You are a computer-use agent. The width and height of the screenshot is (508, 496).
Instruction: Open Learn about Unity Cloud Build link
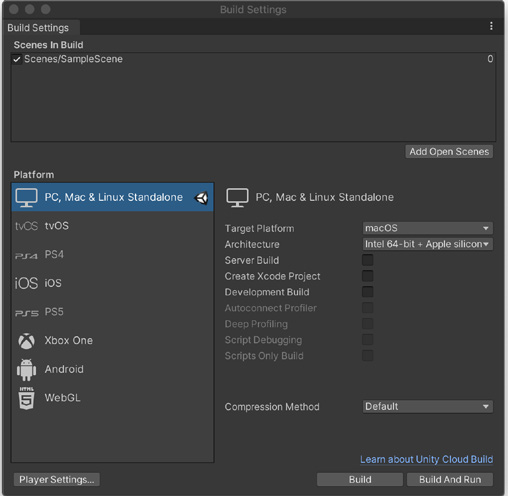426,460
